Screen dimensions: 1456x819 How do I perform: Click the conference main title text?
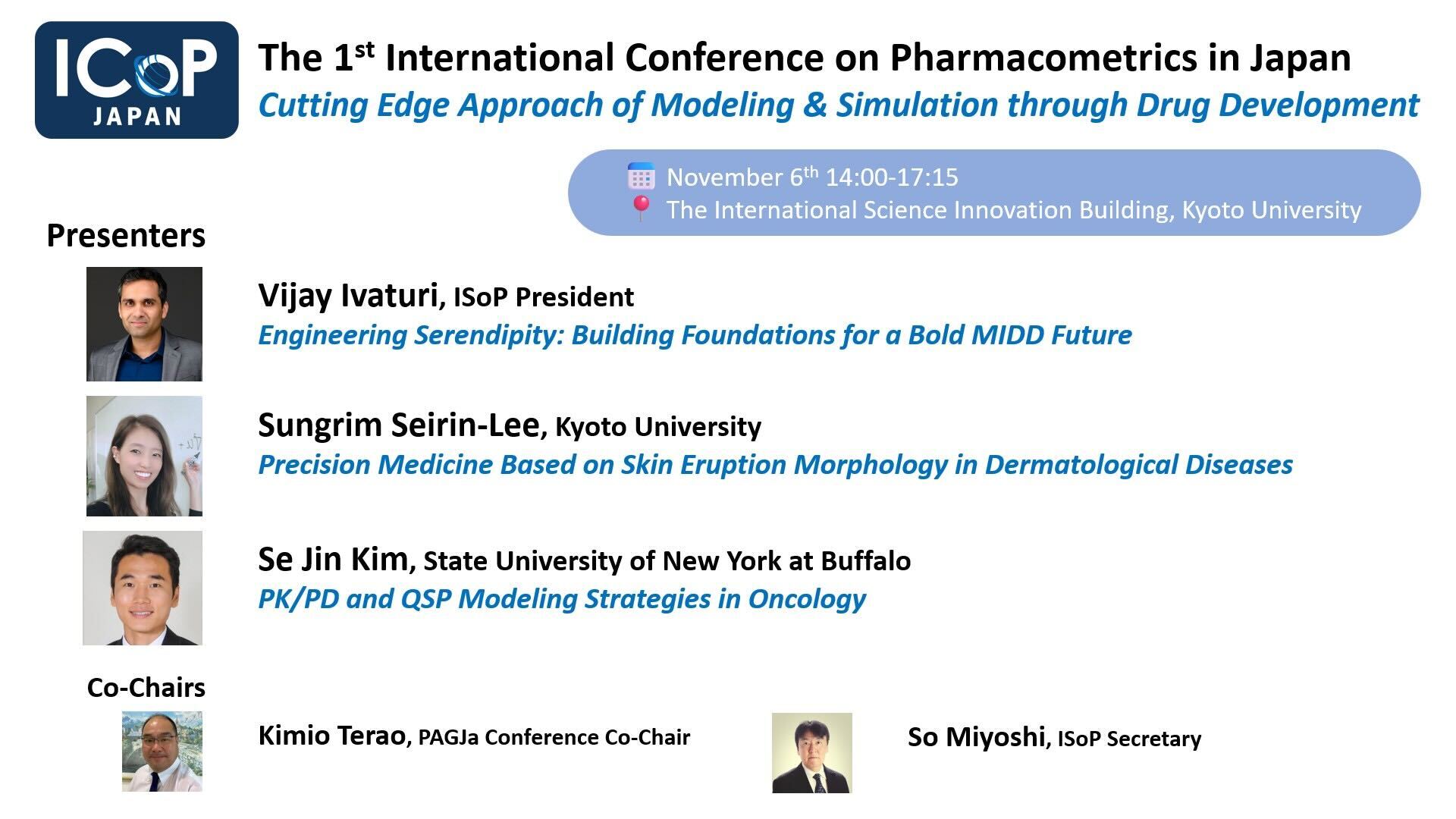pyautogui.click(x=804, y=58)
